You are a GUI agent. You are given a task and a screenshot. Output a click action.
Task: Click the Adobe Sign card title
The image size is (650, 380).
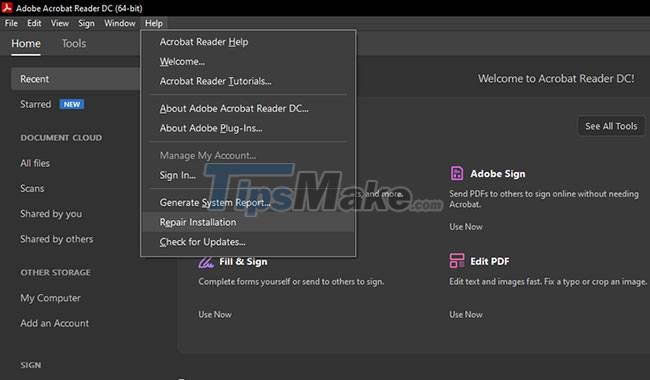[x=497, y=174]
